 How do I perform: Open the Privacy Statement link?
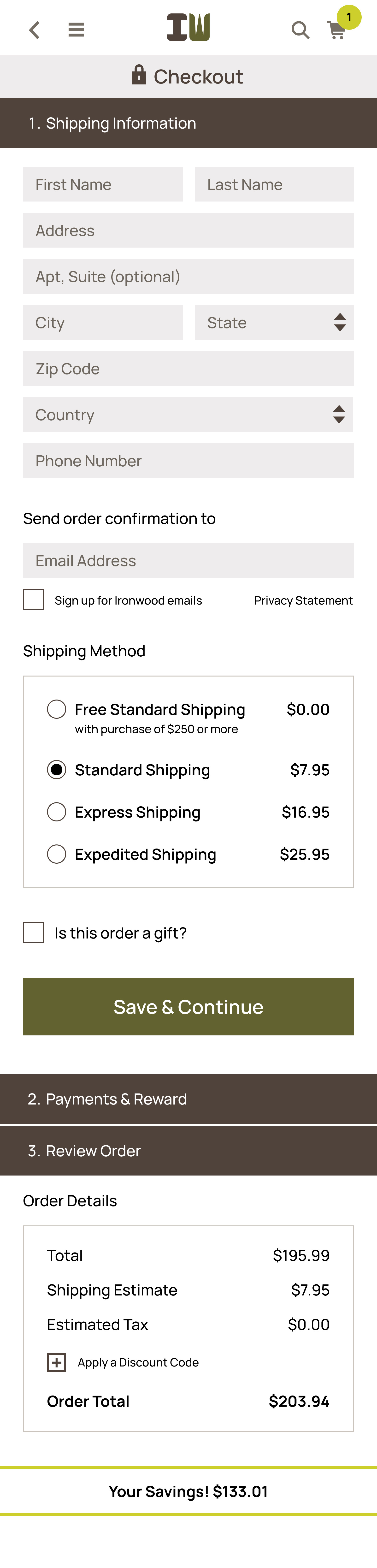click(303, 600)
